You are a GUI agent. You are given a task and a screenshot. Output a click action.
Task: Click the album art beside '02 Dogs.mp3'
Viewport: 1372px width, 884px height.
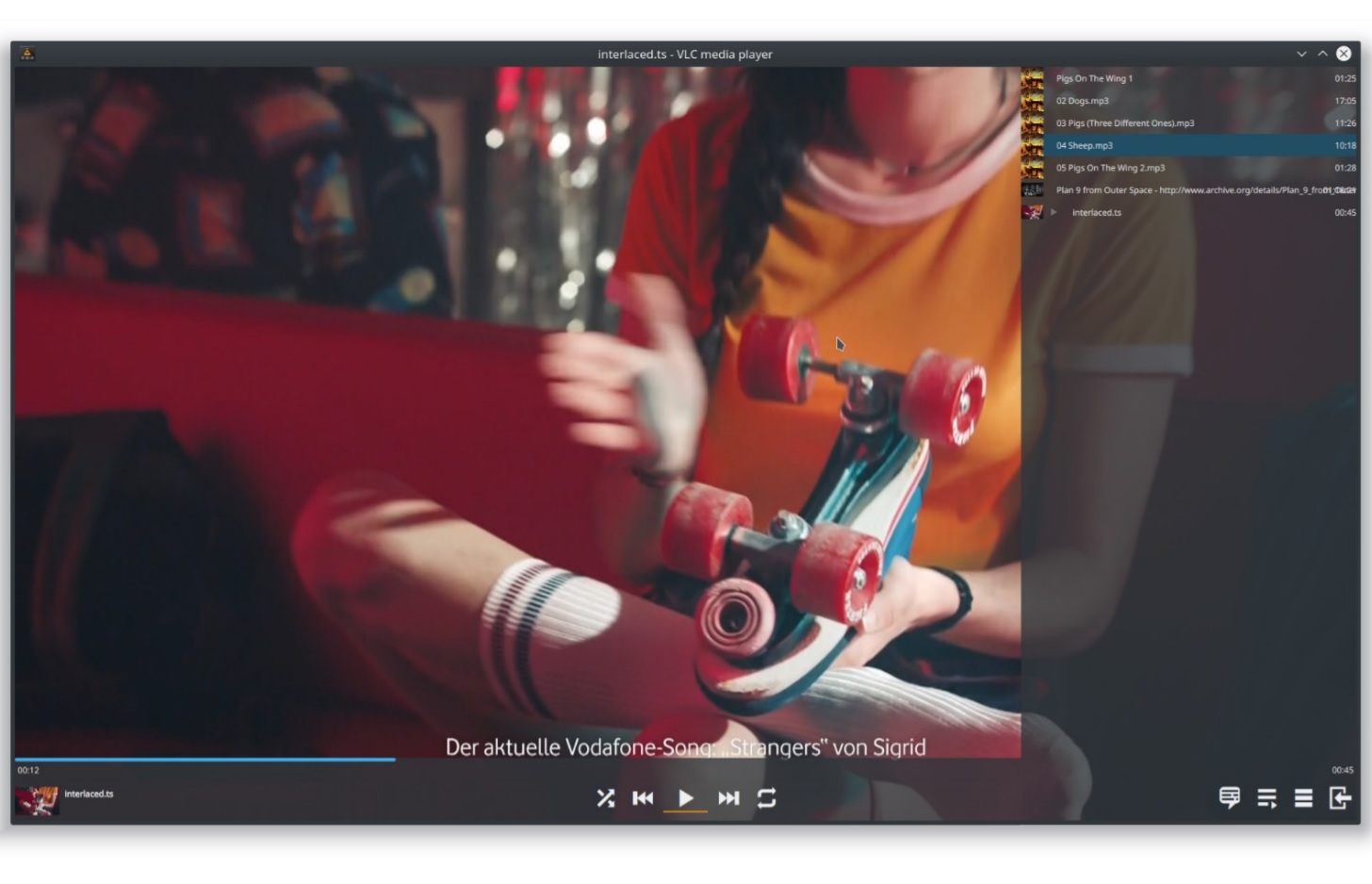point(1033,101)
